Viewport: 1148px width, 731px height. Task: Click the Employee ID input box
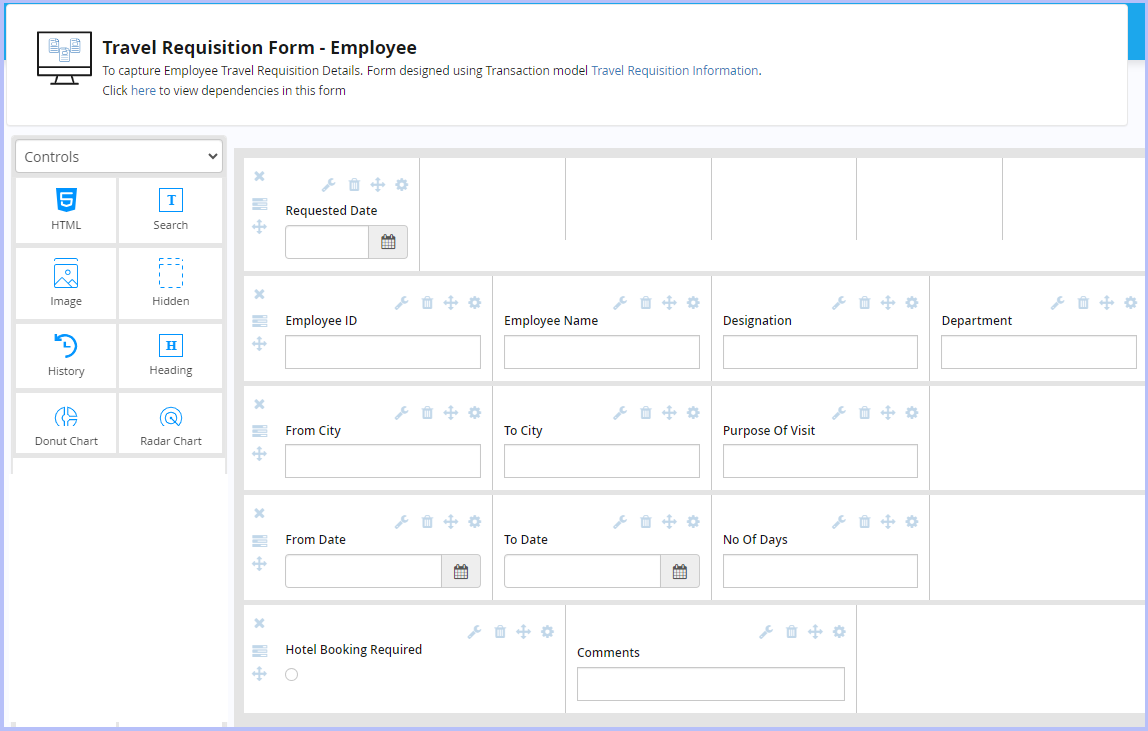tap(383, 352)
